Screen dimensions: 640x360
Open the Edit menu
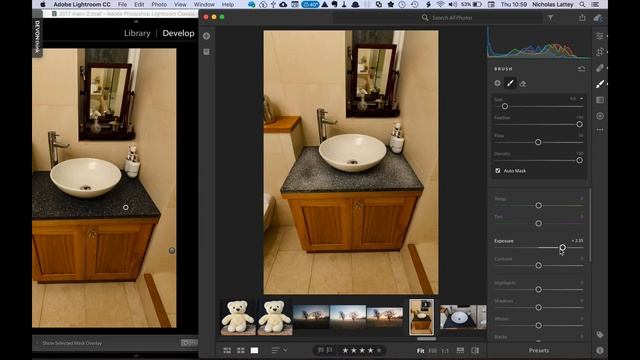[x=139, y=4]
